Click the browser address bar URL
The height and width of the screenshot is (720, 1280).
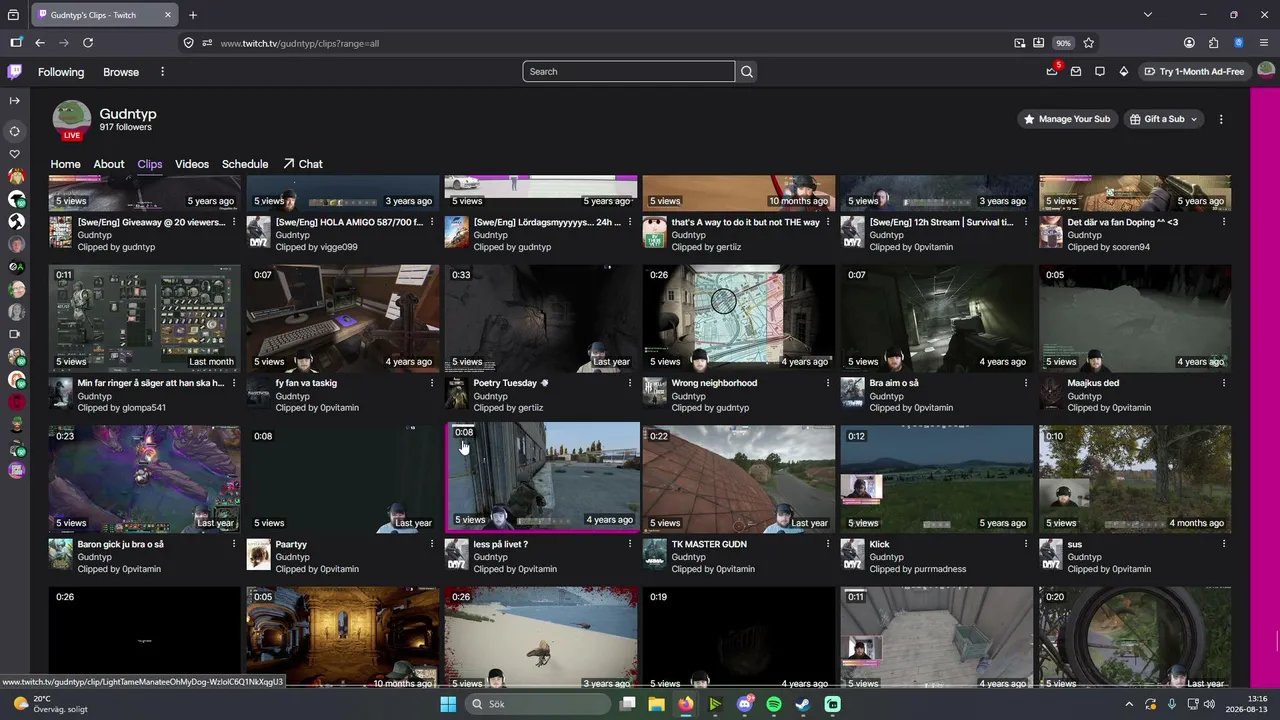click(x=299, y=43)
